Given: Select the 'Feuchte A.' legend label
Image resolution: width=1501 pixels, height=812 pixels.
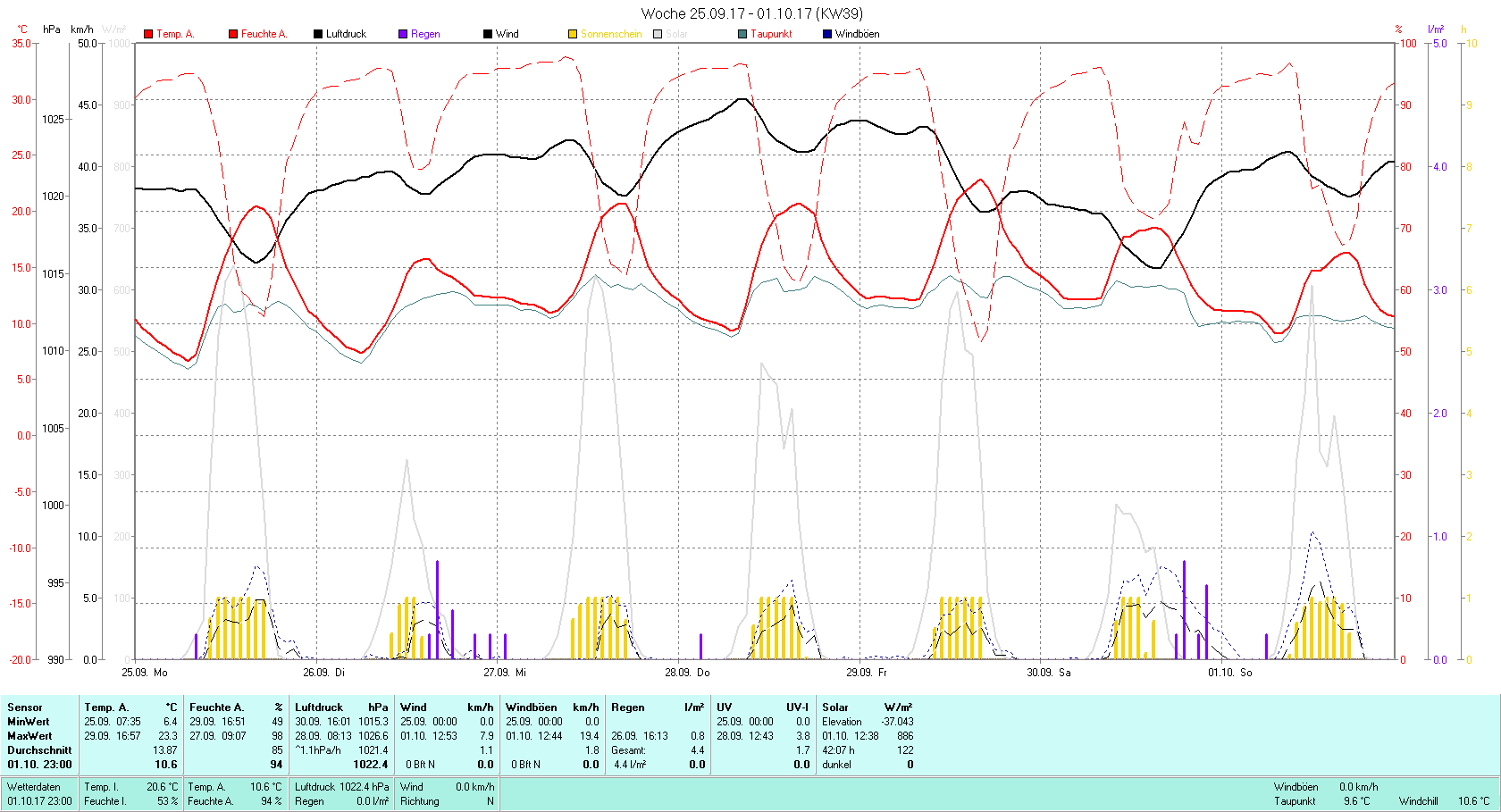Looking at the screenshot, I should click(264, 34).
